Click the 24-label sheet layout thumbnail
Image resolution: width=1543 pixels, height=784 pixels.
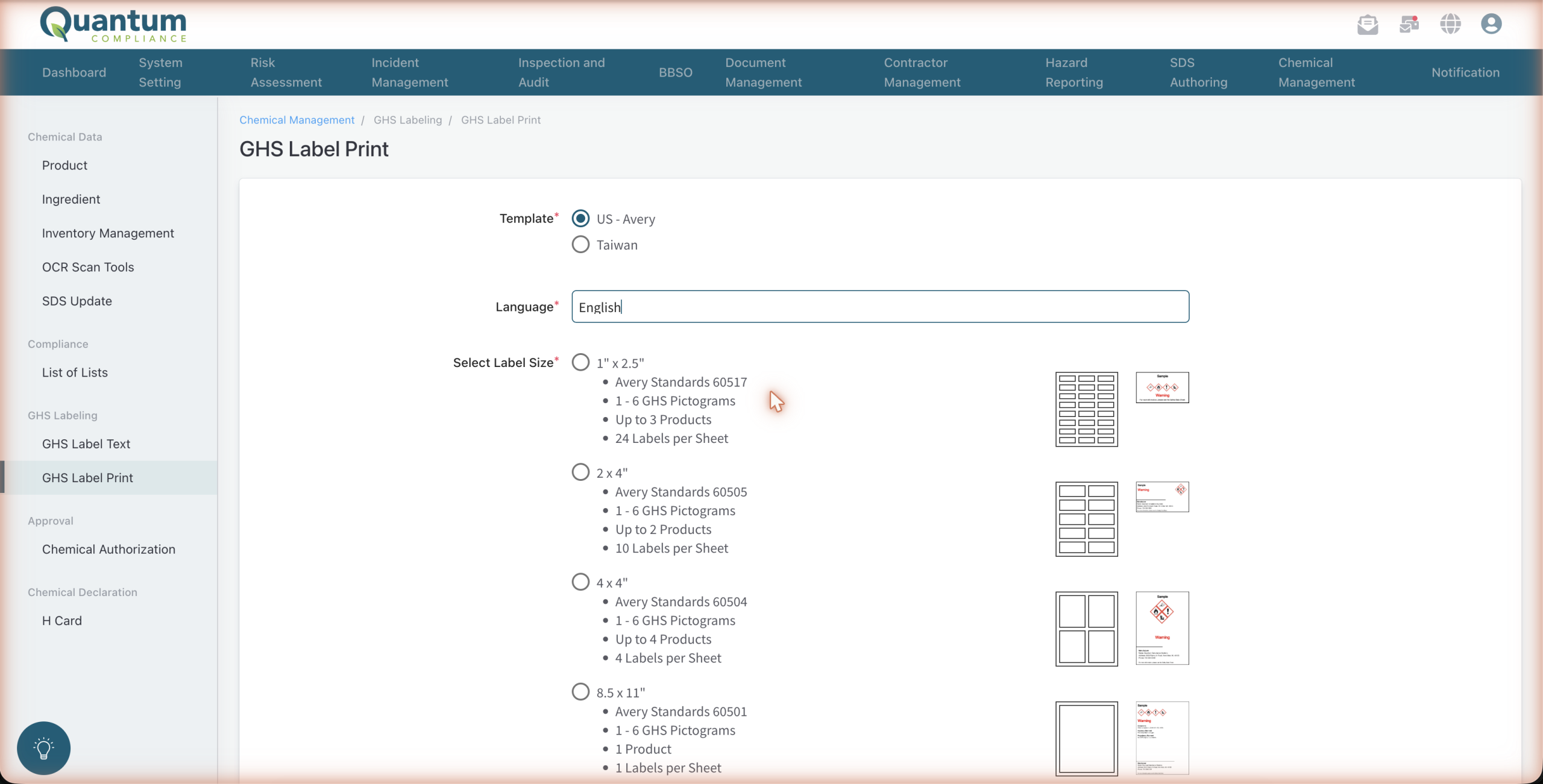[1086, 409]
